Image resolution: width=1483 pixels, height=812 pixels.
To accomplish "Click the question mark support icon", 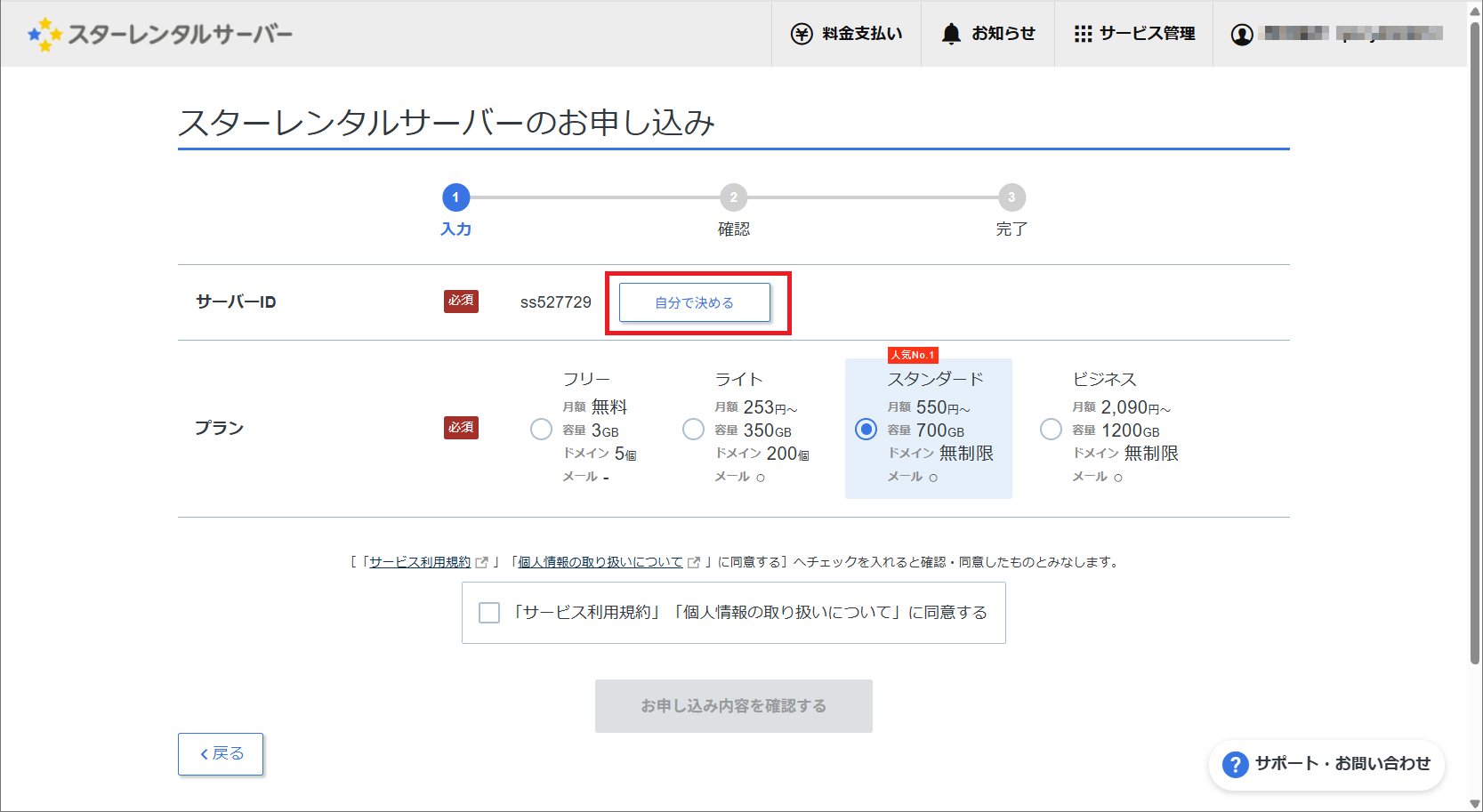I will (1235, 764).
